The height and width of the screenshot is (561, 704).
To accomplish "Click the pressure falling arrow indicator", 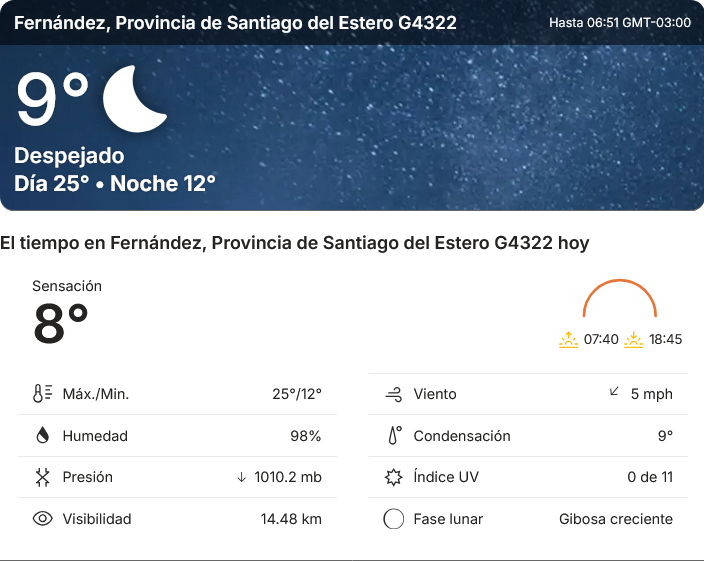I will click(x=241, y=477).
